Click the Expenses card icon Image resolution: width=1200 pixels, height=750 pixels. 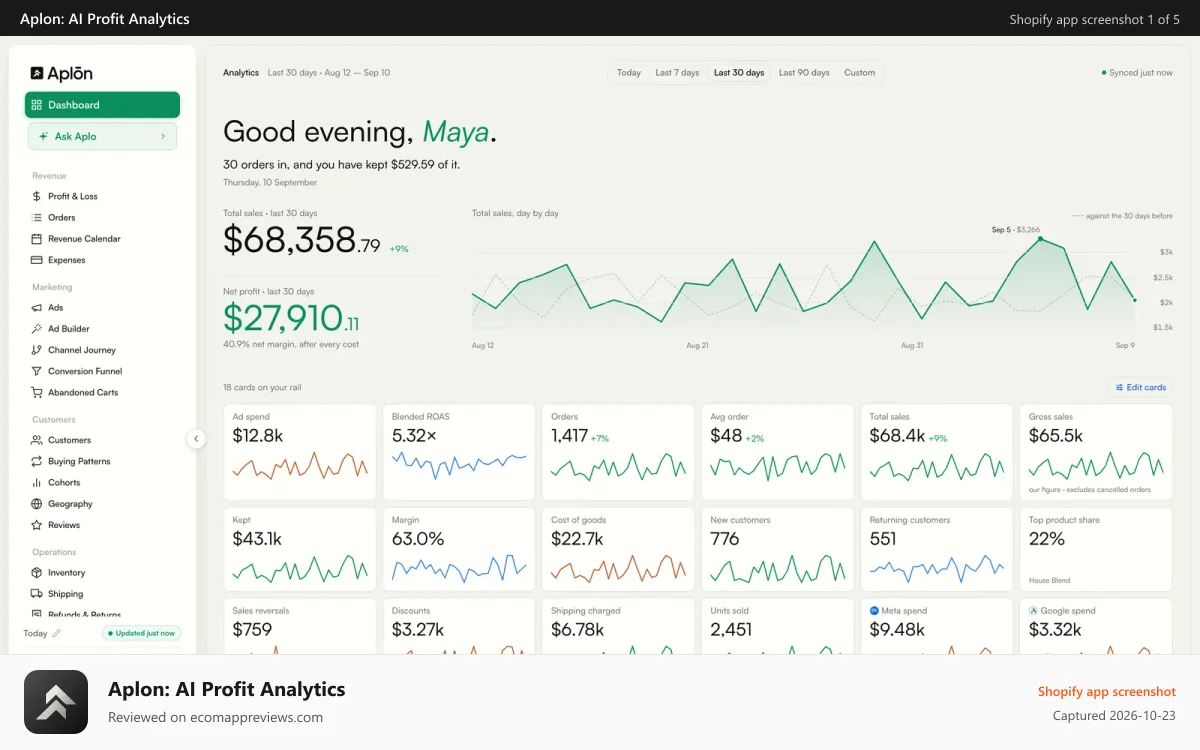pos(37,260)
